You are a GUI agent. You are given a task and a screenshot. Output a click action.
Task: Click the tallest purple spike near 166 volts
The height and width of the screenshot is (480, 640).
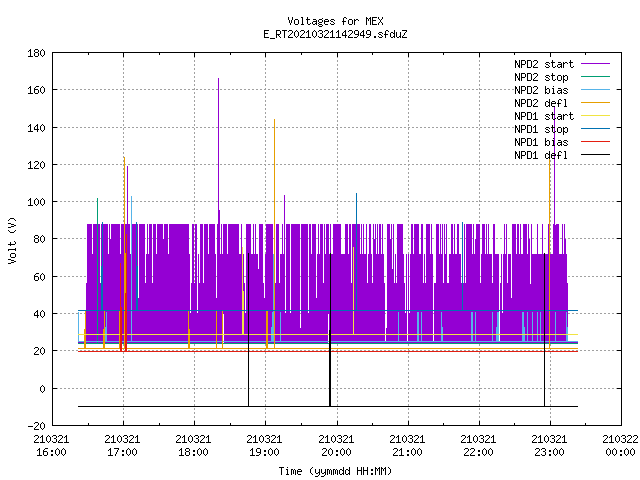coord(218,150)
